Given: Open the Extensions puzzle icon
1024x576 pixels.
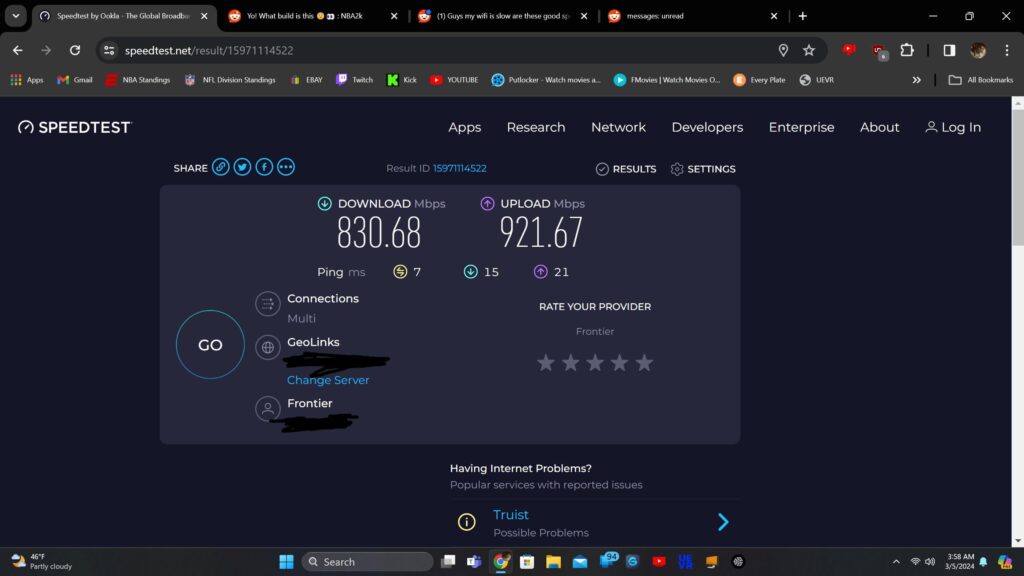Looking at the screenshot, I should [907, 50].
